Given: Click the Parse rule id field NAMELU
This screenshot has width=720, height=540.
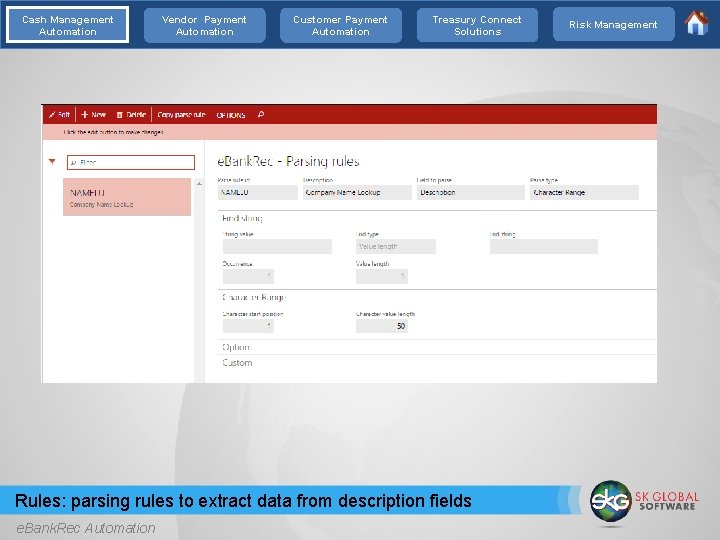Looking at the screenshot, I should click(258, 192).
